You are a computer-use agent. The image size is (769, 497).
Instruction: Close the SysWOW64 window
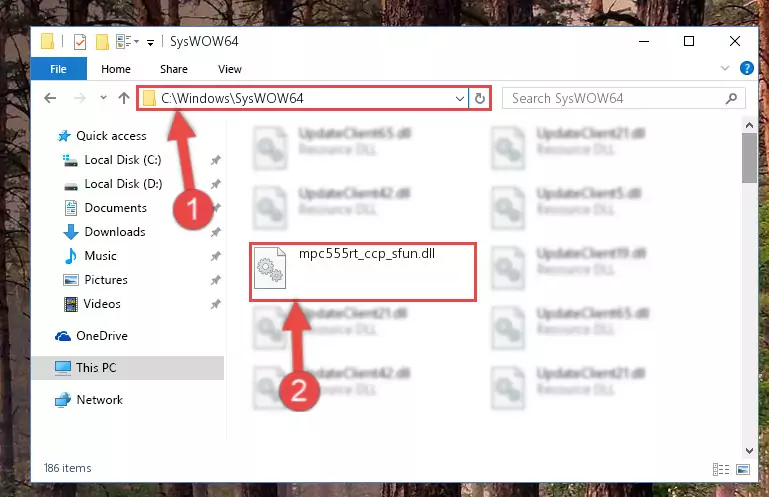tap(735, 42)
